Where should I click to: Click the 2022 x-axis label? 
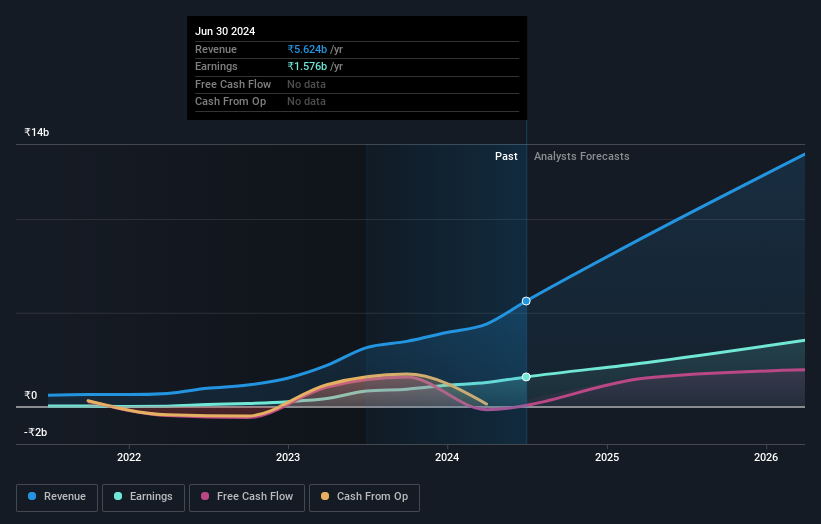click(x=129, y=458)
